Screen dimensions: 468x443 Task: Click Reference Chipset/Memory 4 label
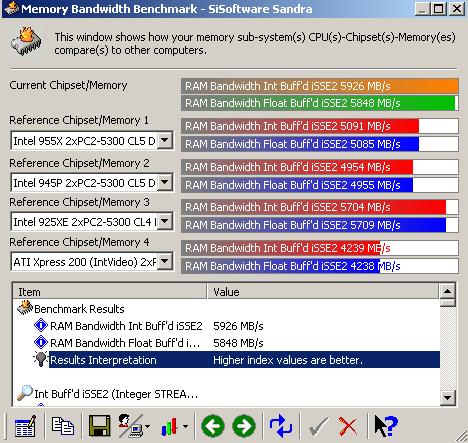(x=79, y=242)
